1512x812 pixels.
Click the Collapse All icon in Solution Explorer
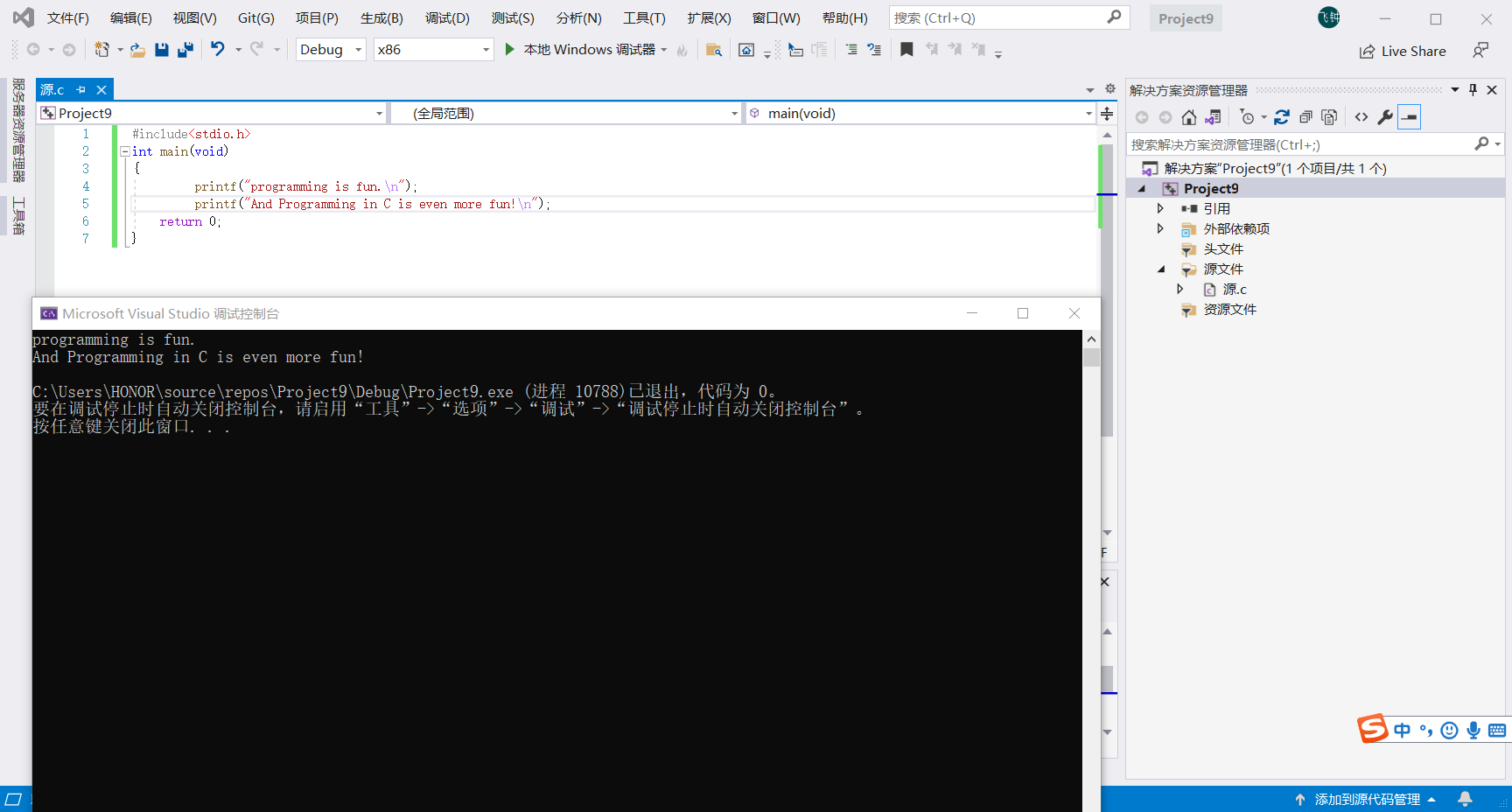1305,117
